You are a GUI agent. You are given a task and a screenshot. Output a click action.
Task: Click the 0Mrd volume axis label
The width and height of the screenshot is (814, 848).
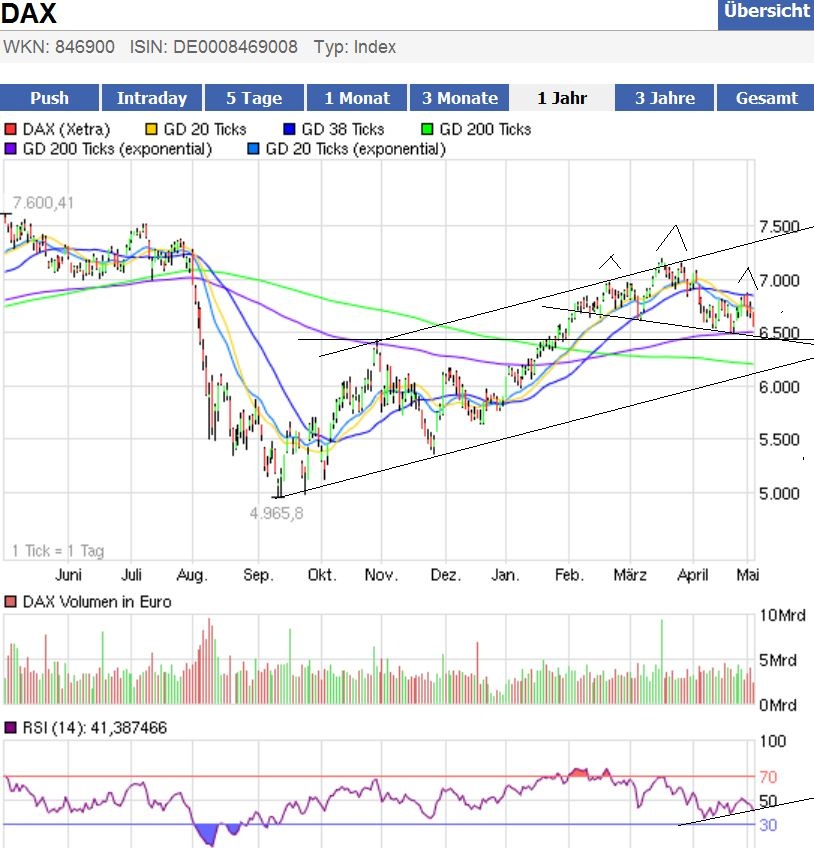pos(778,705)
